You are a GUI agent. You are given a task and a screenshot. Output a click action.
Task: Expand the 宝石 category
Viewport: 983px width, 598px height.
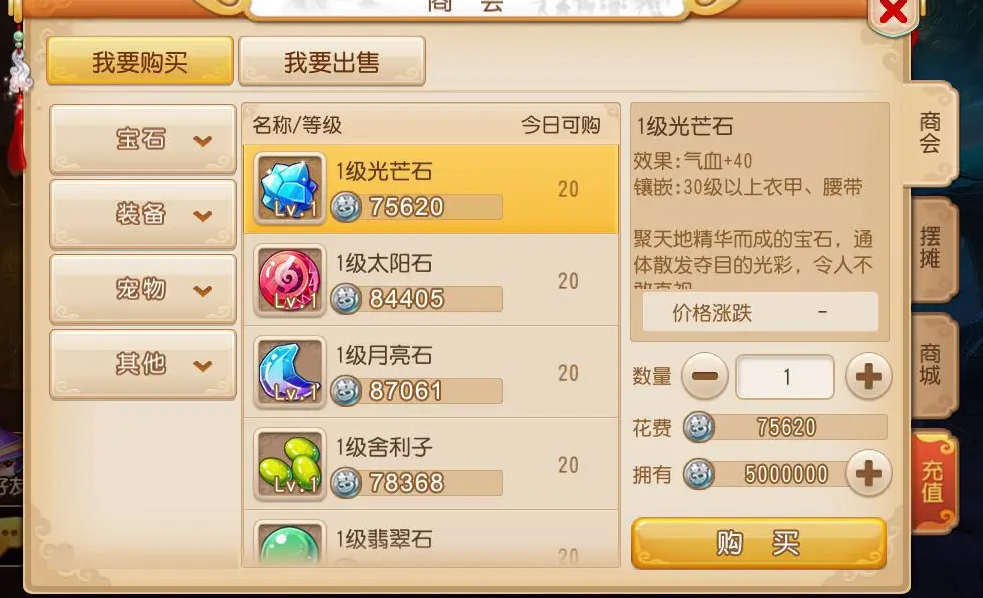143,139
